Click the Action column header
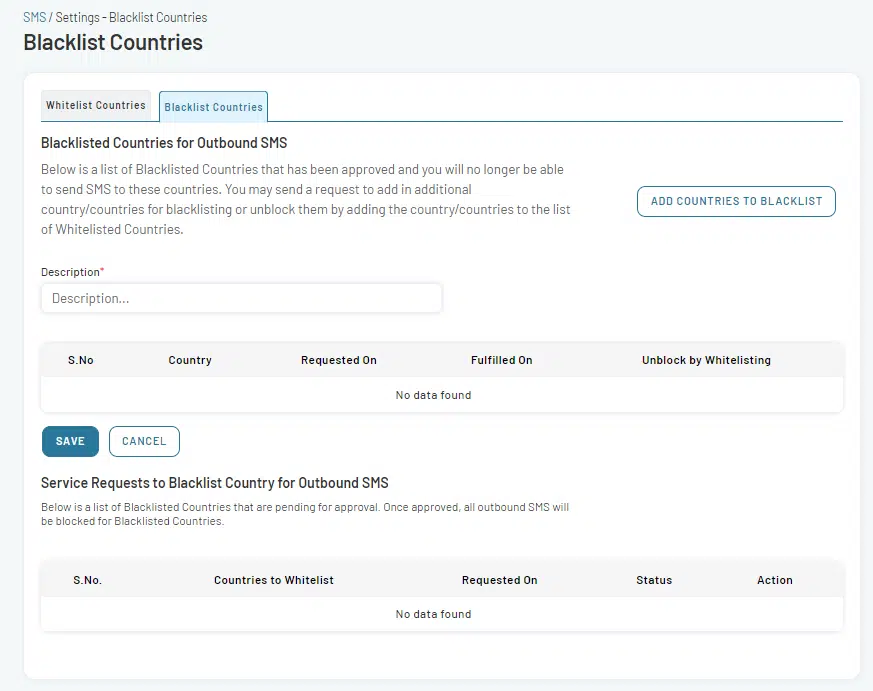The width and height of the screenshot is (873, 691). [774, 580]
